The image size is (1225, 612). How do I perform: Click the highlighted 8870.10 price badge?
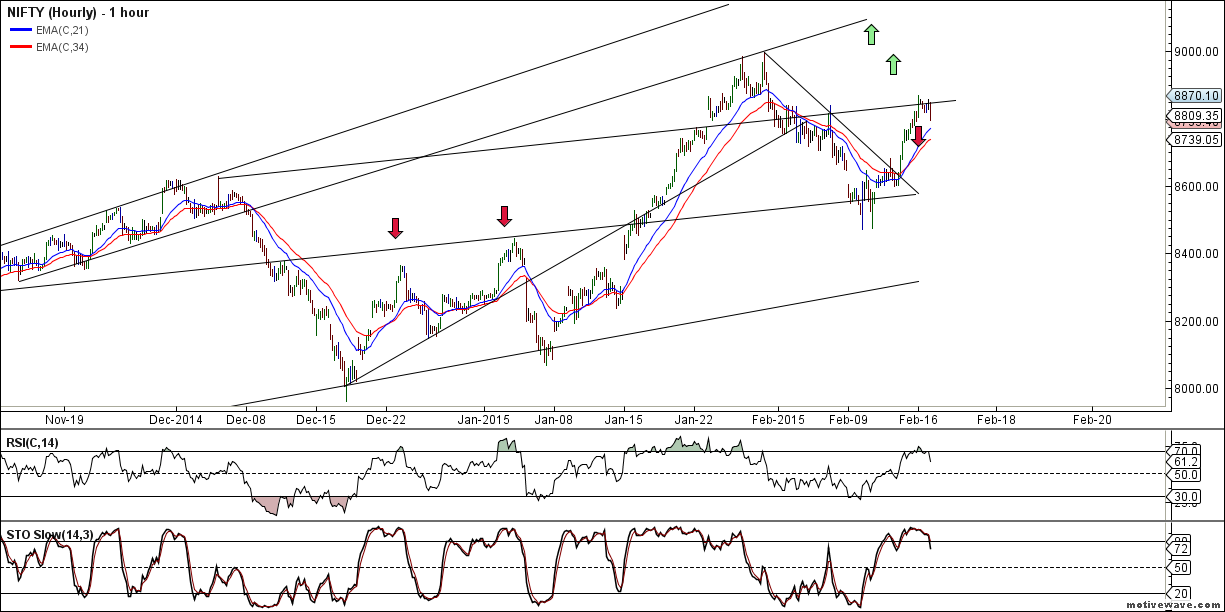(x=1194, y=96)
